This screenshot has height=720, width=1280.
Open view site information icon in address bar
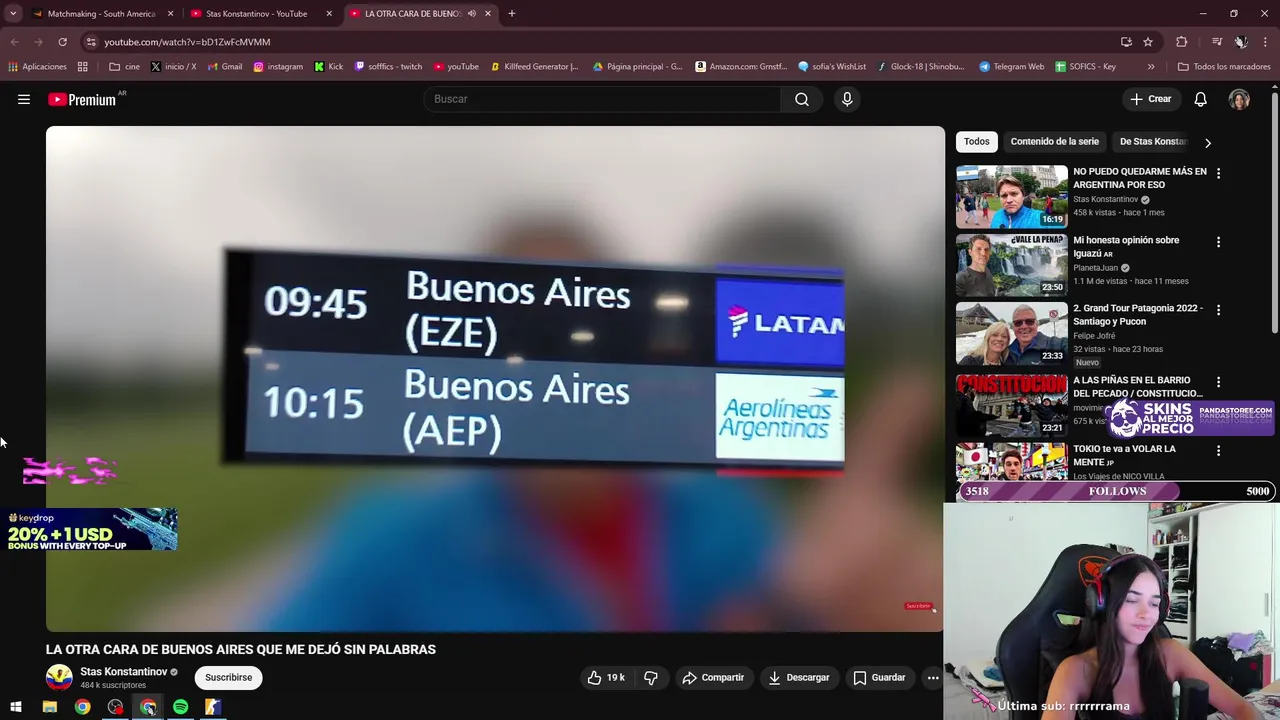tap(91, 42)
